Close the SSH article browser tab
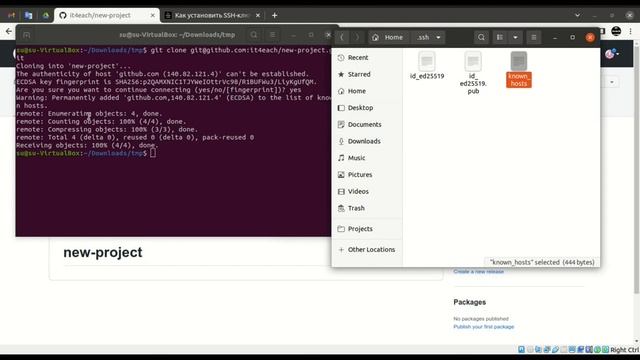Image resolution: width=640 pixels, height=360 pixels. tap(258, 15)
